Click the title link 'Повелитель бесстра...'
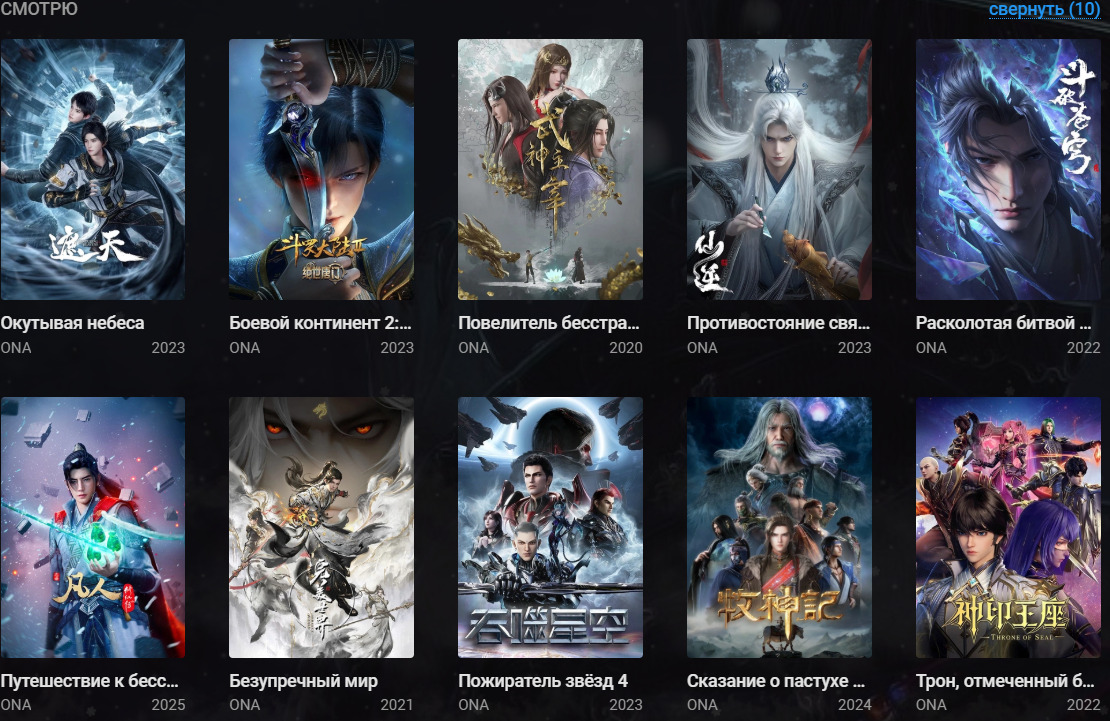 [549, 323]
